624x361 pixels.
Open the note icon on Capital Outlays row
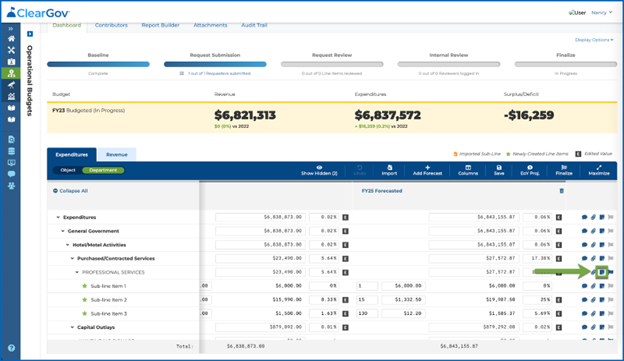pyautogui.click(x=602, y=327)
